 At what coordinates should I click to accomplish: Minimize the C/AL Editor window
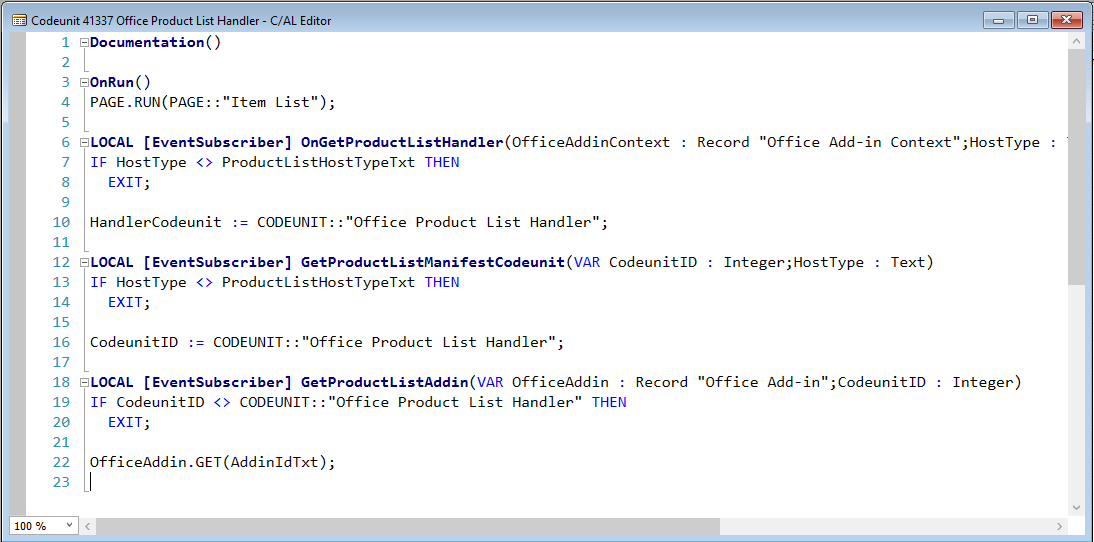999,20
